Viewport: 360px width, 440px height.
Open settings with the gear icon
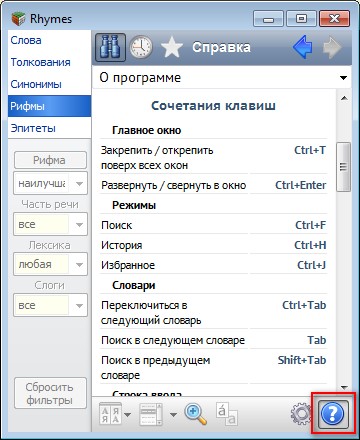(x=301, y=414)
